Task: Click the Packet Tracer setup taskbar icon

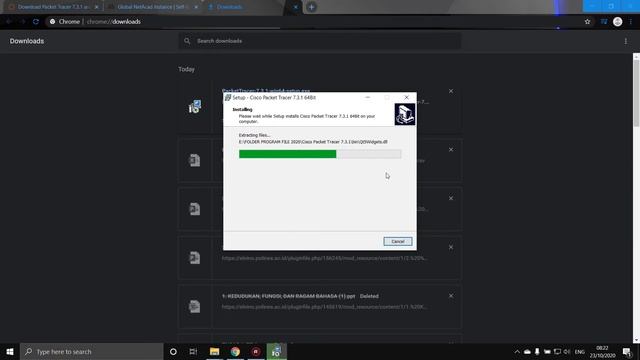Action: 276,351
